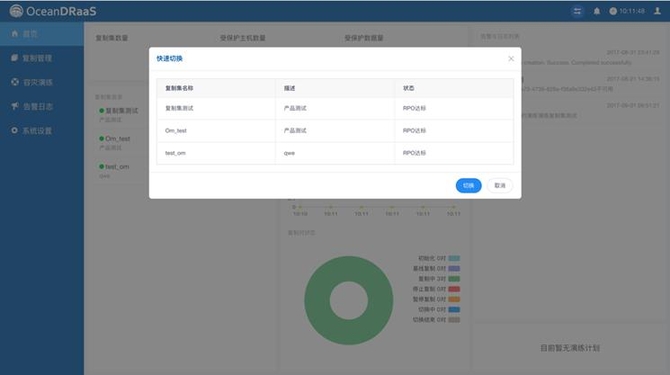Click the home icon in the sidebar
The width and height of the screenshot is (670, 375).
(15, 33)
